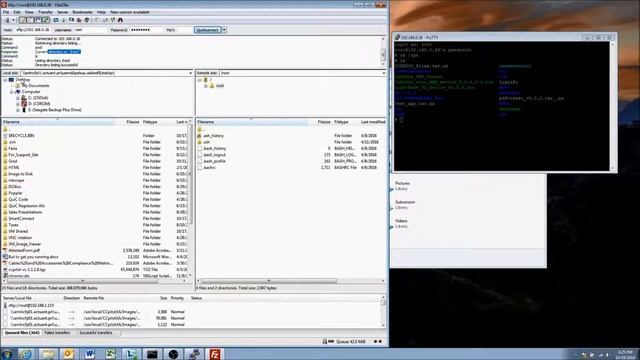
Task: Open Internet Explorer from taskbar
Action: pos(27,354)
